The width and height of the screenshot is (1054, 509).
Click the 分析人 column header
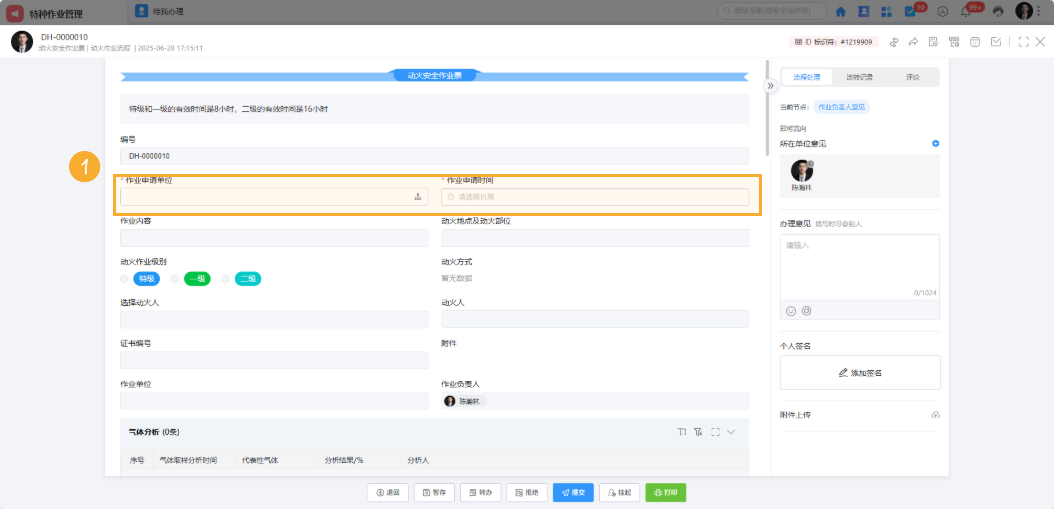click(418, 461)
